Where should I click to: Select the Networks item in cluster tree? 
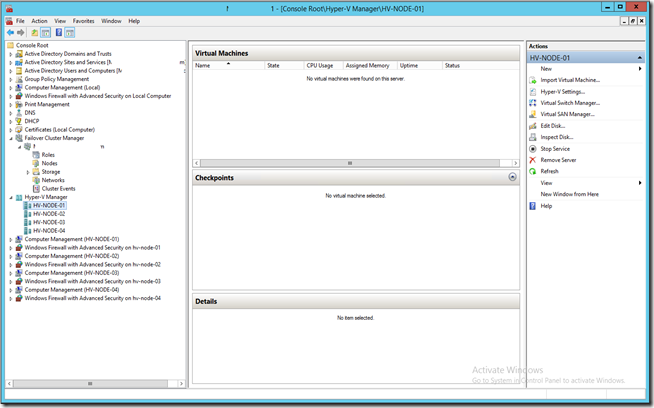(53, 180)
